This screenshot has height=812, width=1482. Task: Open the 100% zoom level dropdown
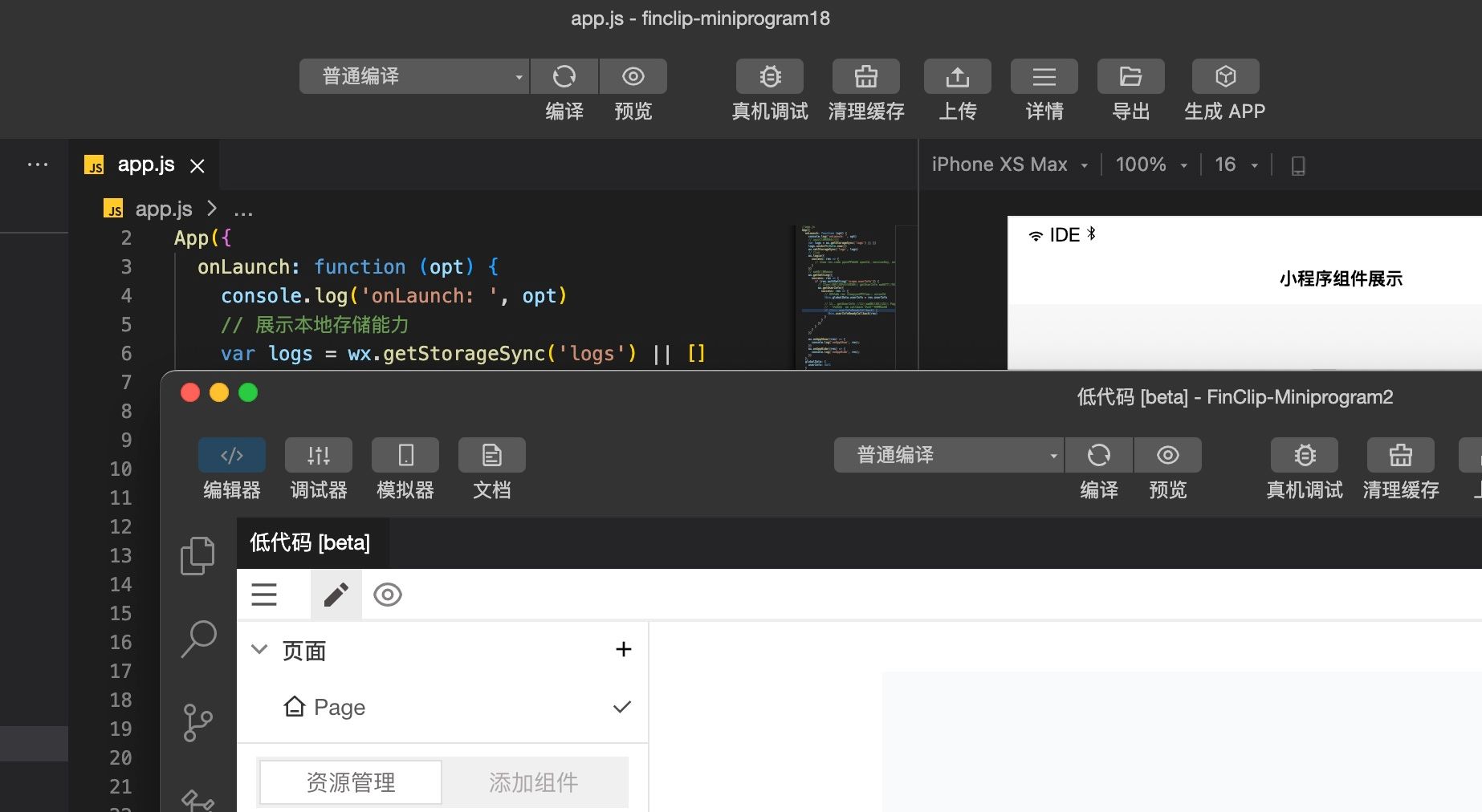pos(1150,164)
